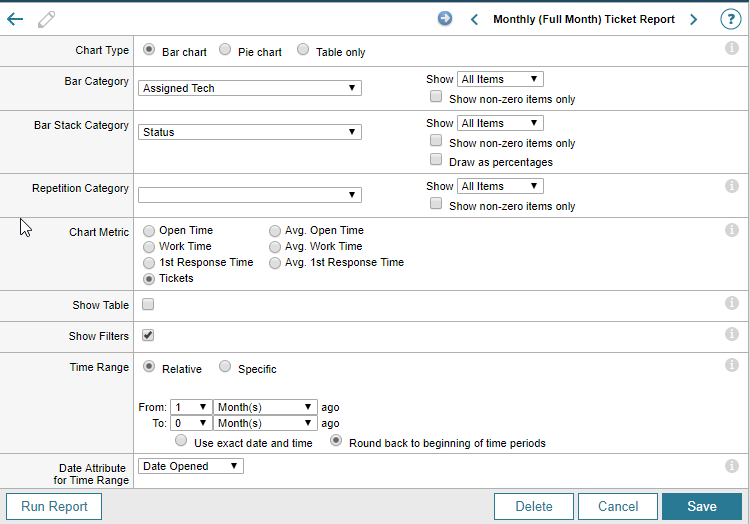The image size is (750, 524).
Task: Open the Bar Category dropdown Assigned Tech
Action: point(250,88)
